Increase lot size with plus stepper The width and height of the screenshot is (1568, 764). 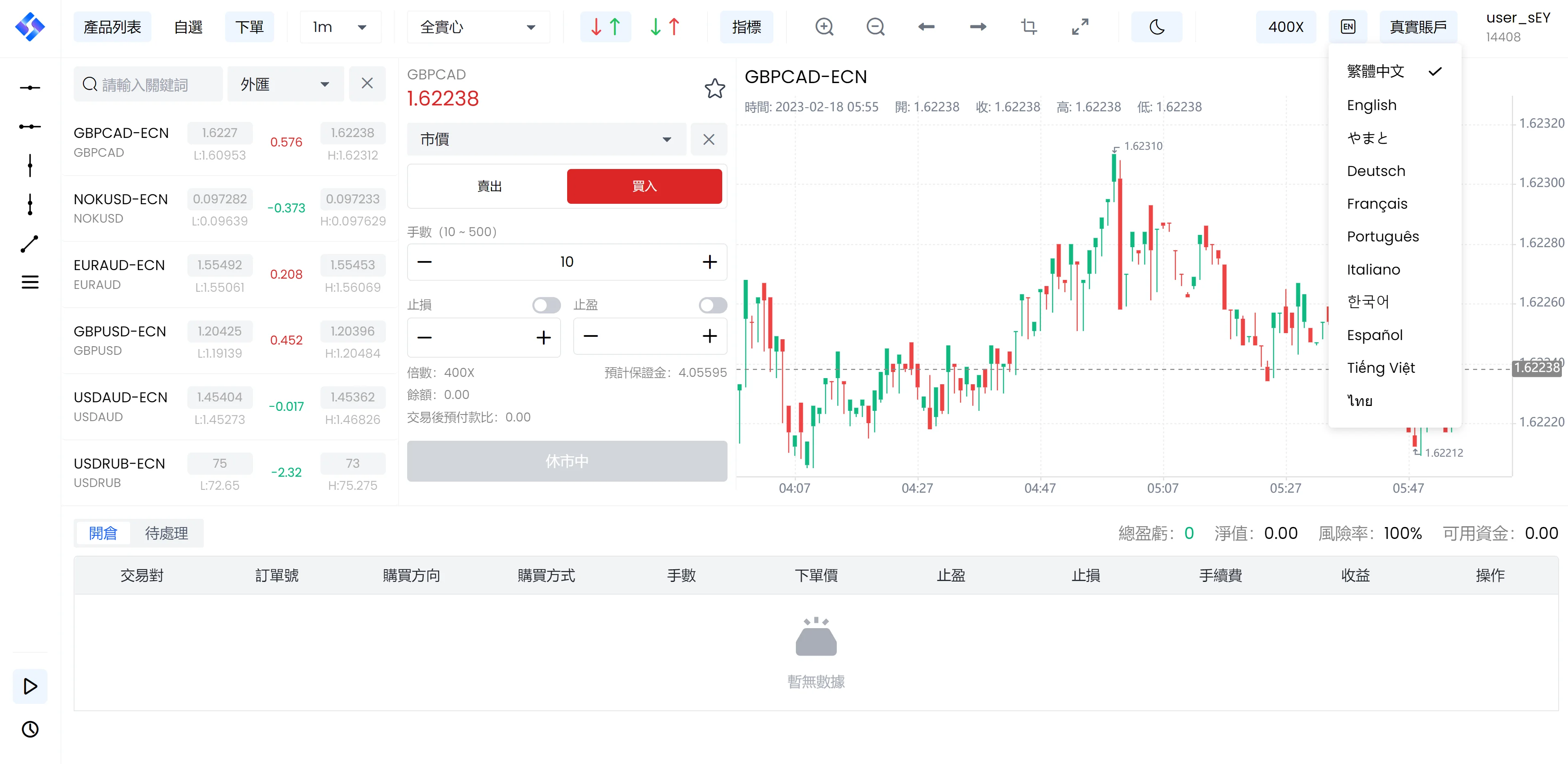point(709,262)
